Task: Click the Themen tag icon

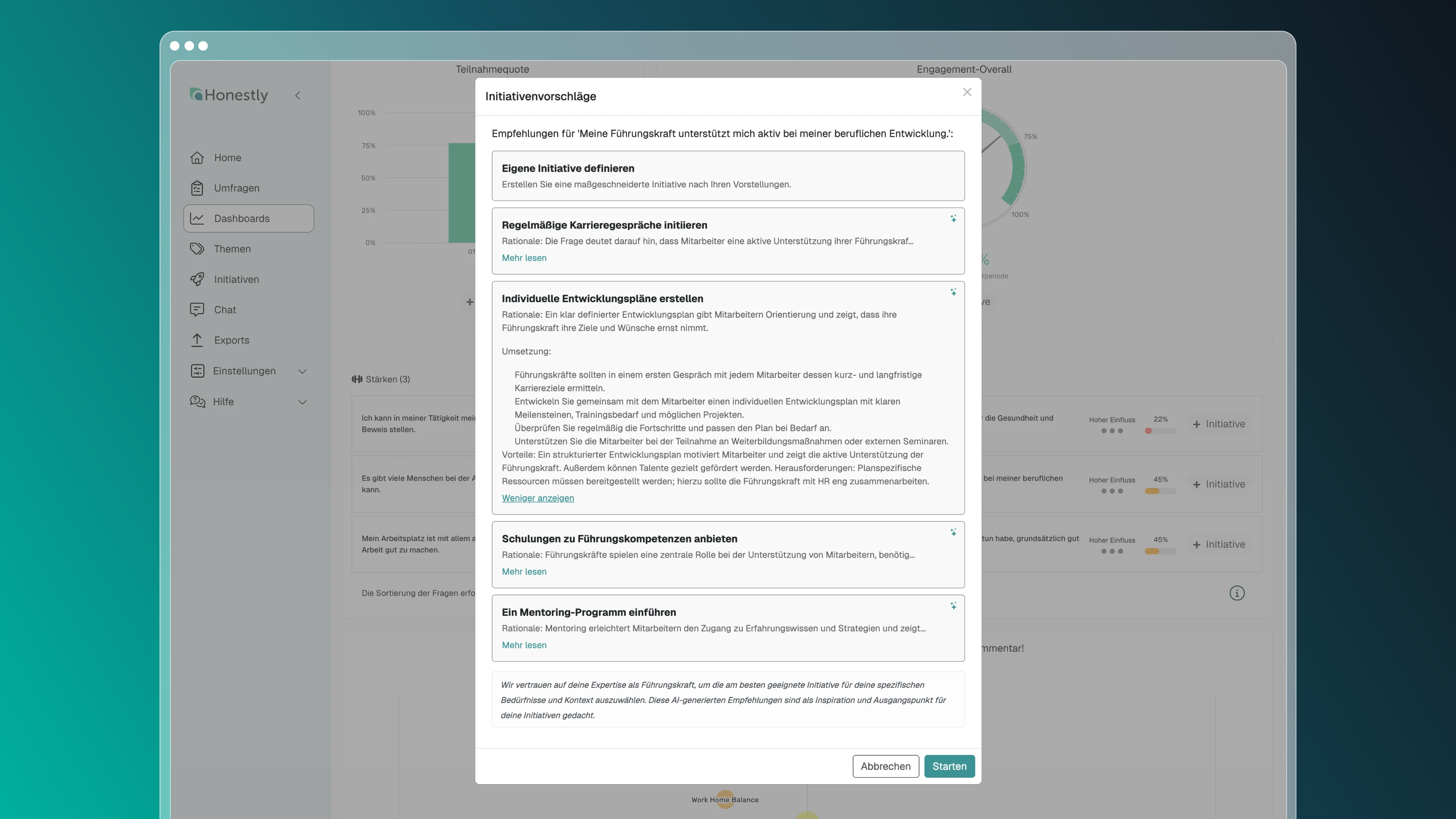Action: [197, 249]
